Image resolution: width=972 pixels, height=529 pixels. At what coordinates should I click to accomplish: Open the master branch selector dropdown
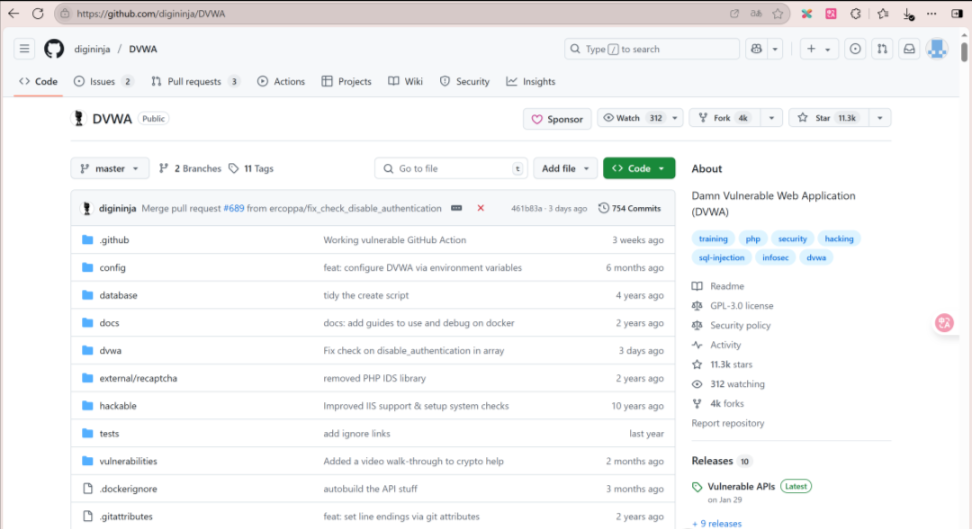pos(110,169)
